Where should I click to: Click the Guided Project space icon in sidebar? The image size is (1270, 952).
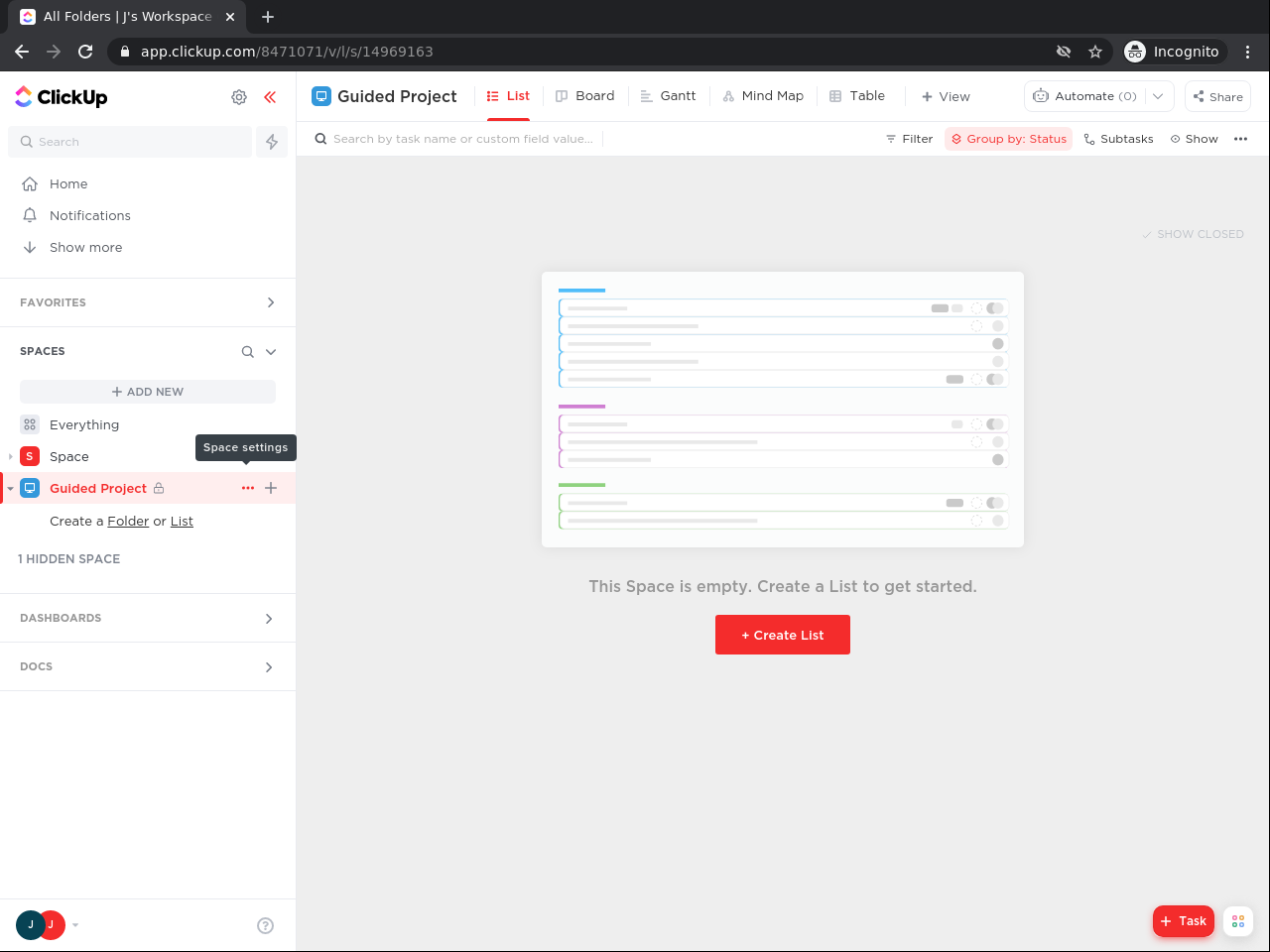(30, 488)
